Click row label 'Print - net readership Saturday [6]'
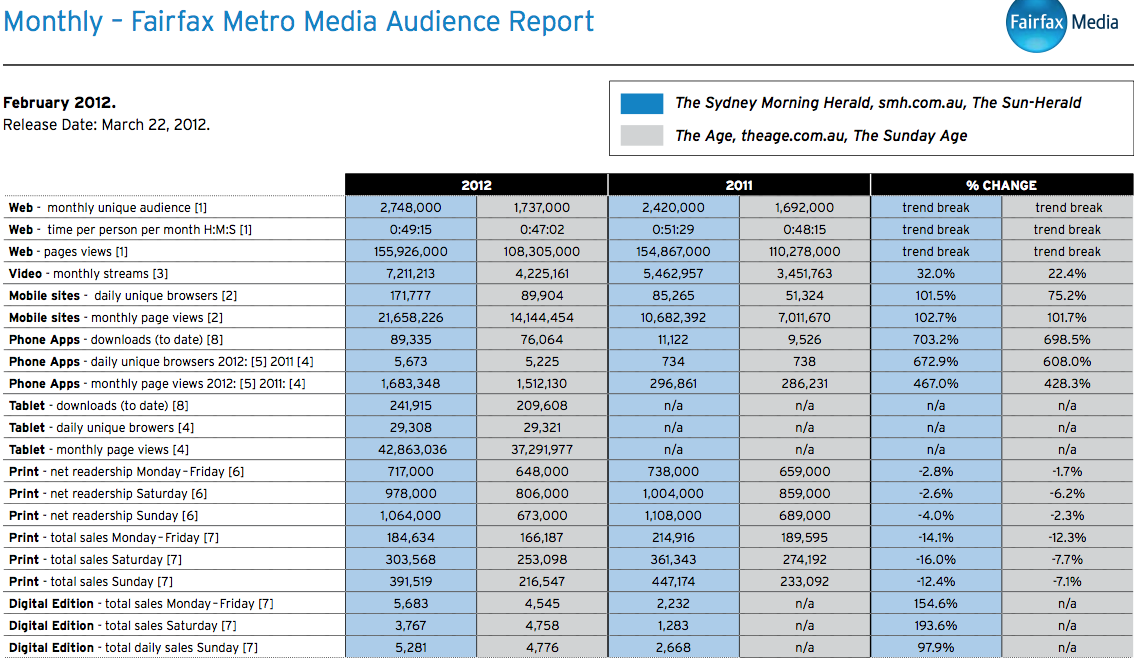The image size is (1134, 668). pos(108,494)
